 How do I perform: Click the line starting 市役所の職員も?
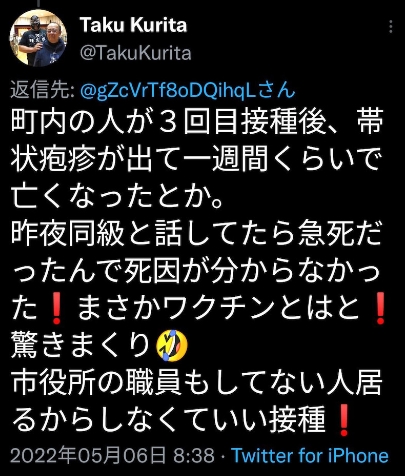point(197,382)
